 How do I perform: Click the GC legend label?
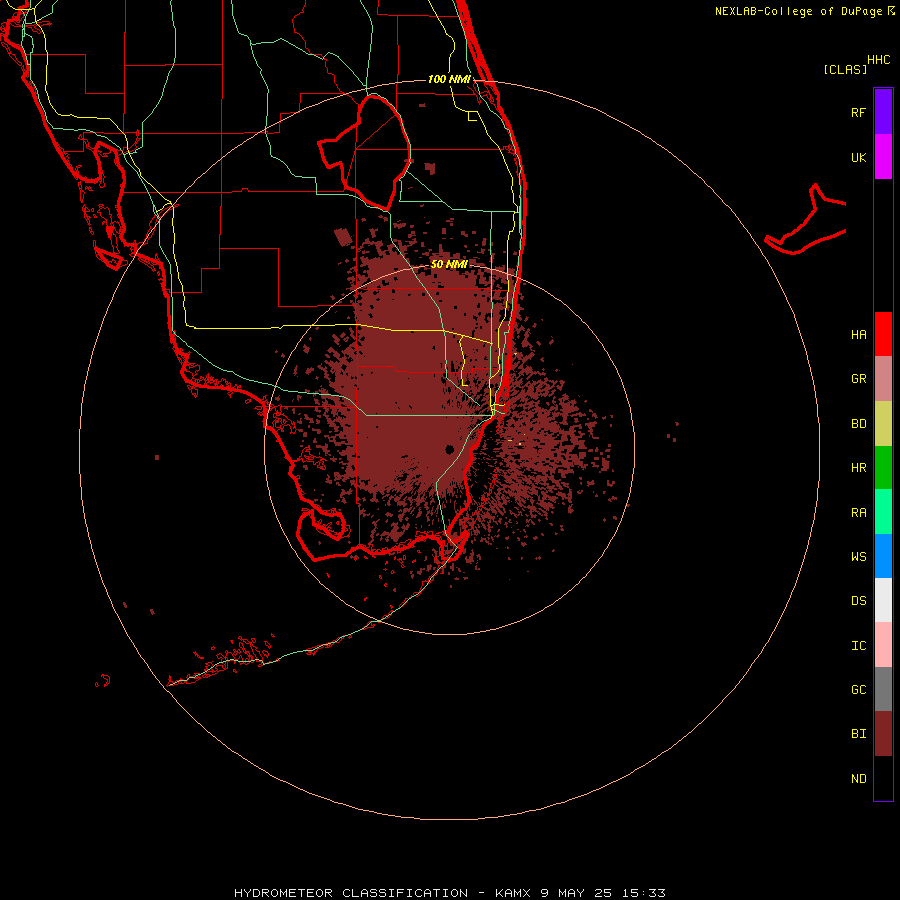858,690
